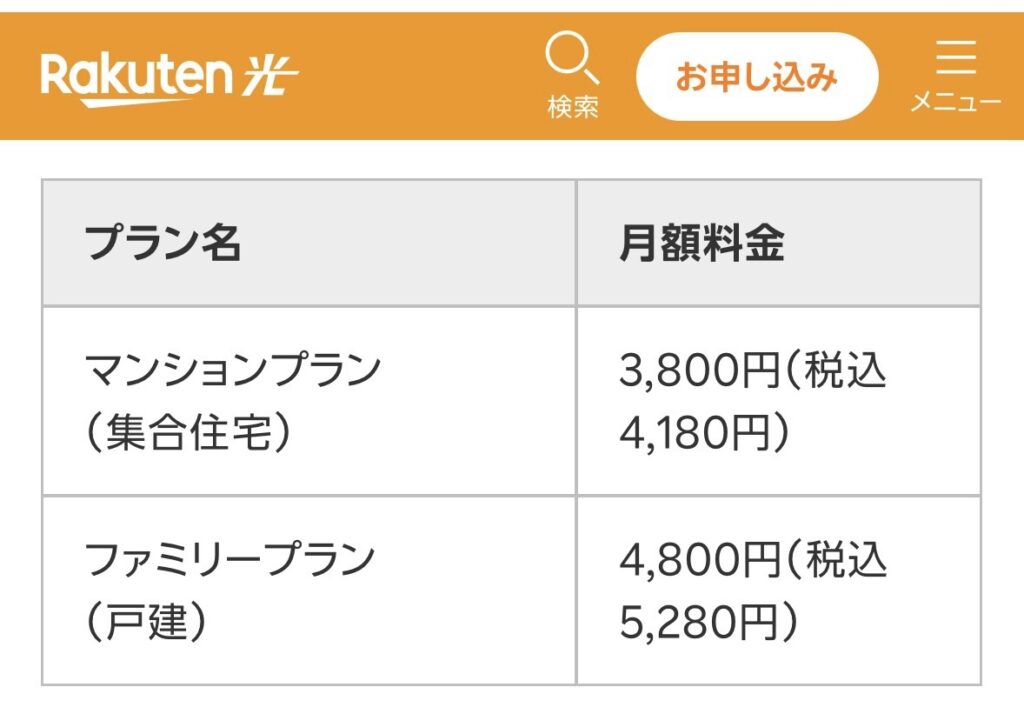Click the 検索 label under magnifier
The image size is (1024, 714).
(573, 107)
